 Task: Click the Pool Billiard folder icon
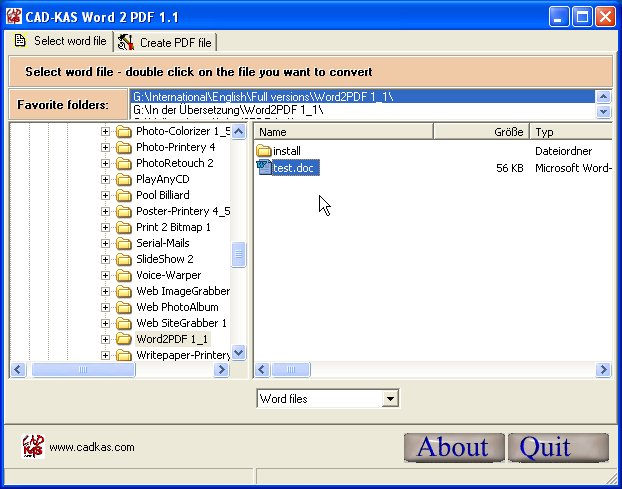(124, 195)
